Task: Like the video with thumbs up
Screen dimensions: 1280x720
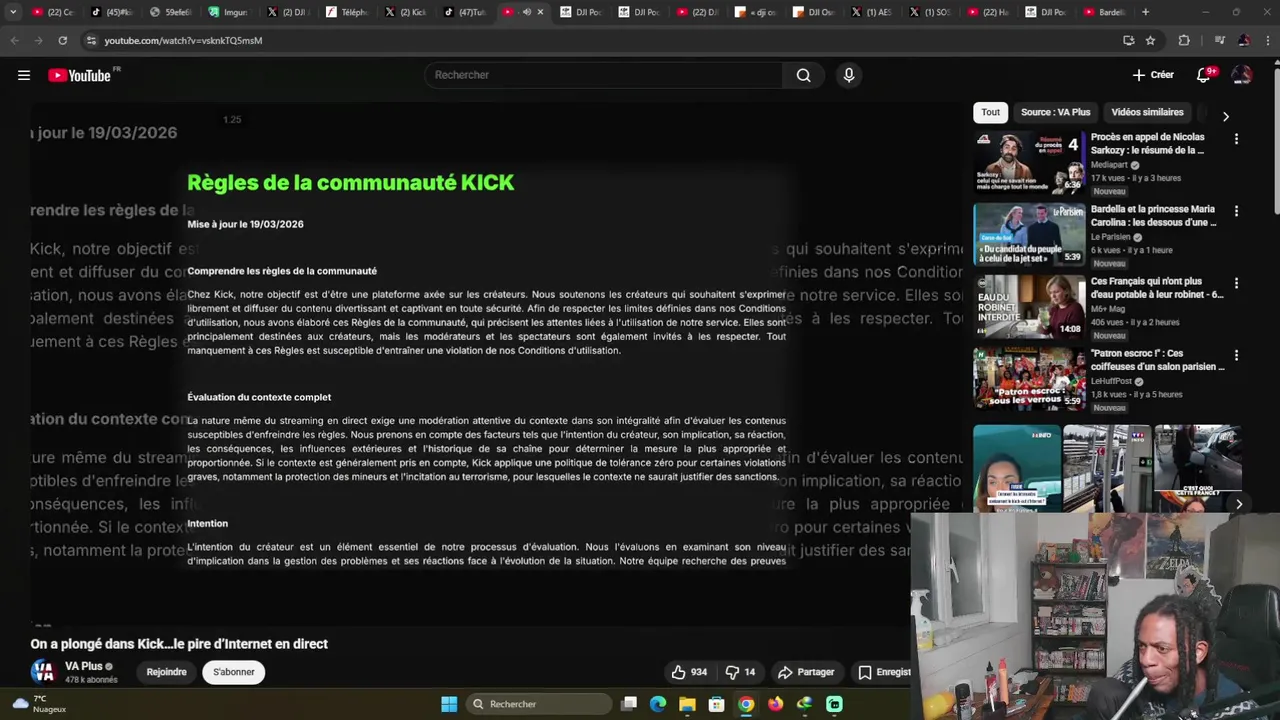Action: pyautogui.click(x=689, y=672)
